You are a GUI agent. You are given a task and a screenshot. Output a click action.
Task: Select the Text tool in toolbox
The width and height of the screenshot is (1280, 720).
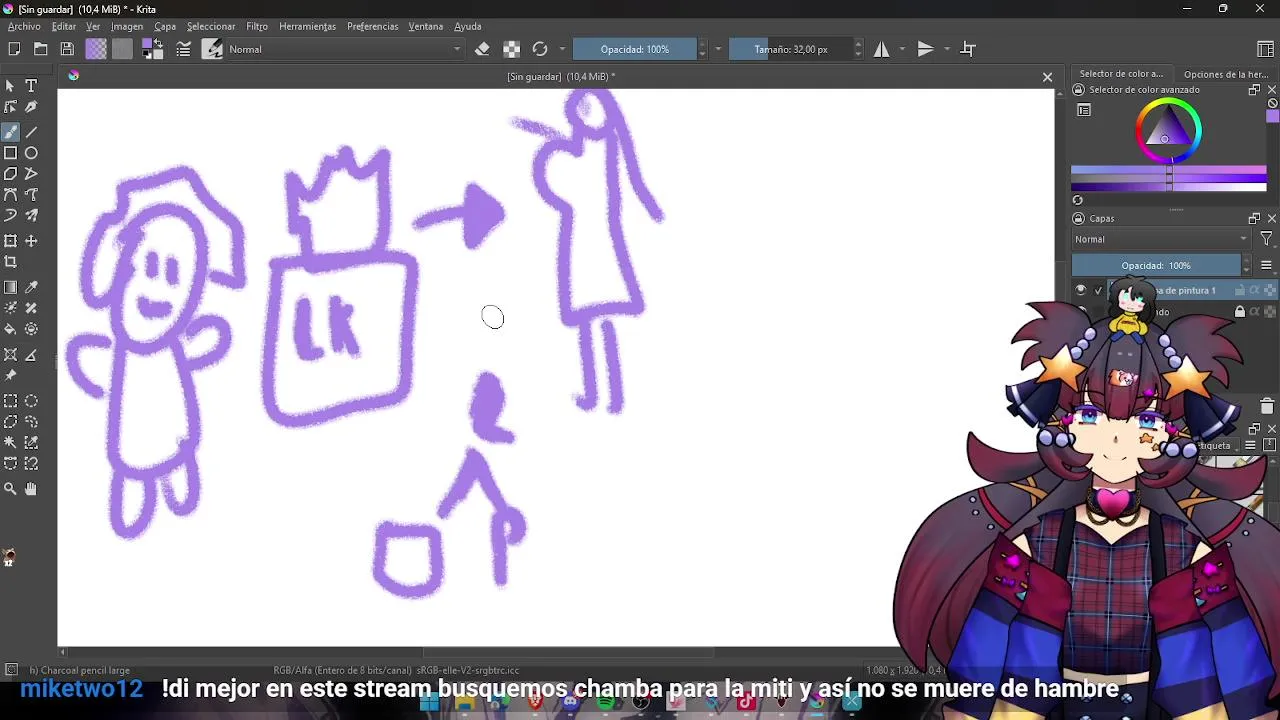click(31, 86)
